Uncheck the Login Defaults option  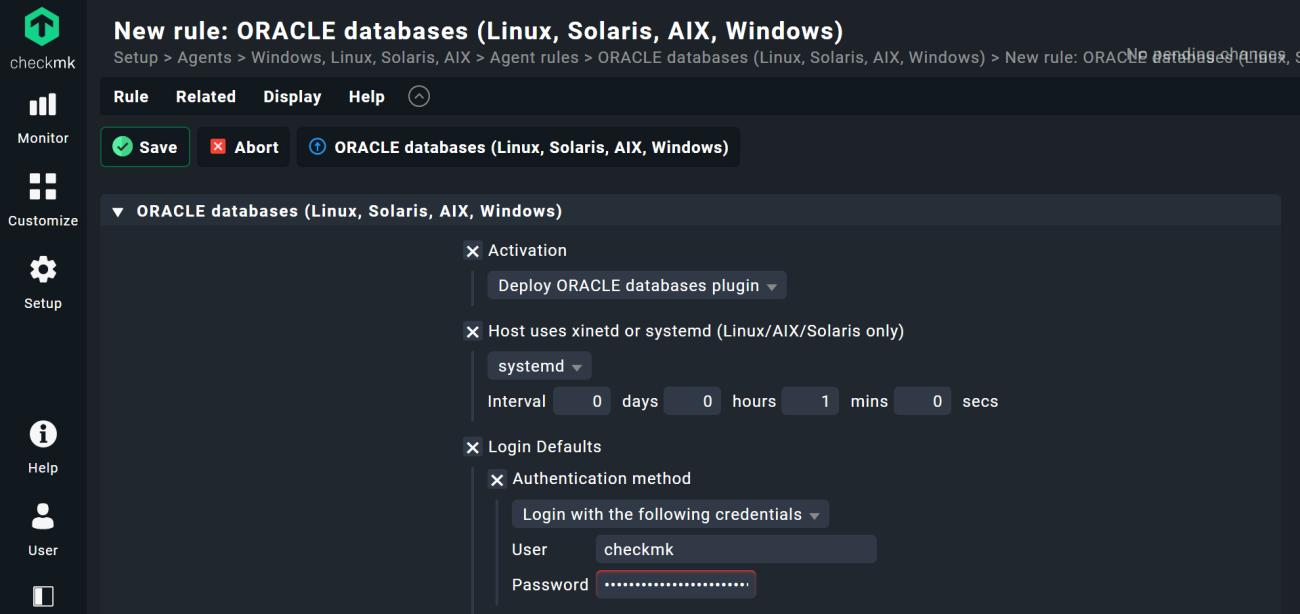click(473, 448)
